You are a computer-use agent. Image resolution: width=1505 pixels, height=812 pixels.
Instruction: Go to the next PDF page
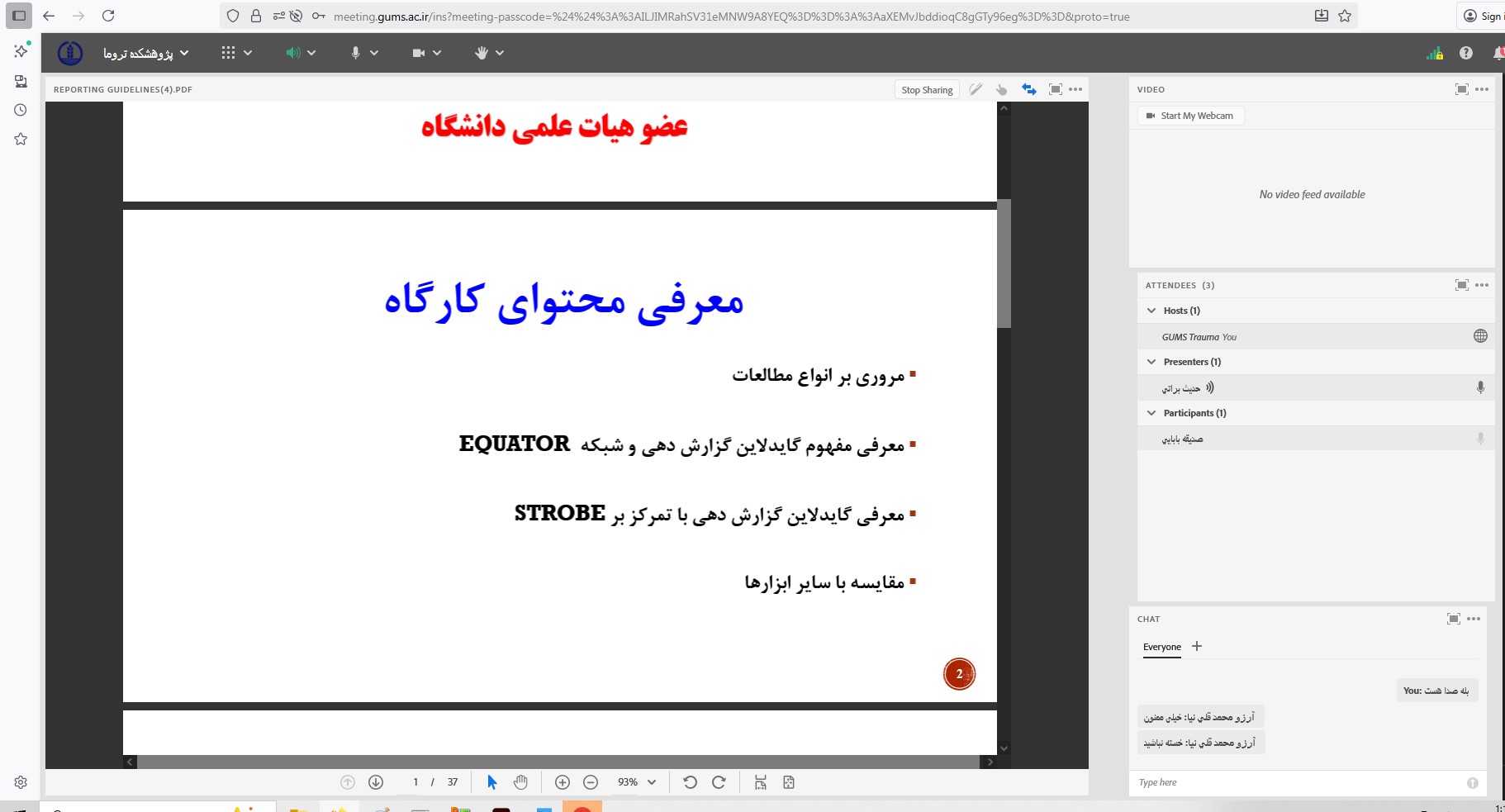[376, 782]
